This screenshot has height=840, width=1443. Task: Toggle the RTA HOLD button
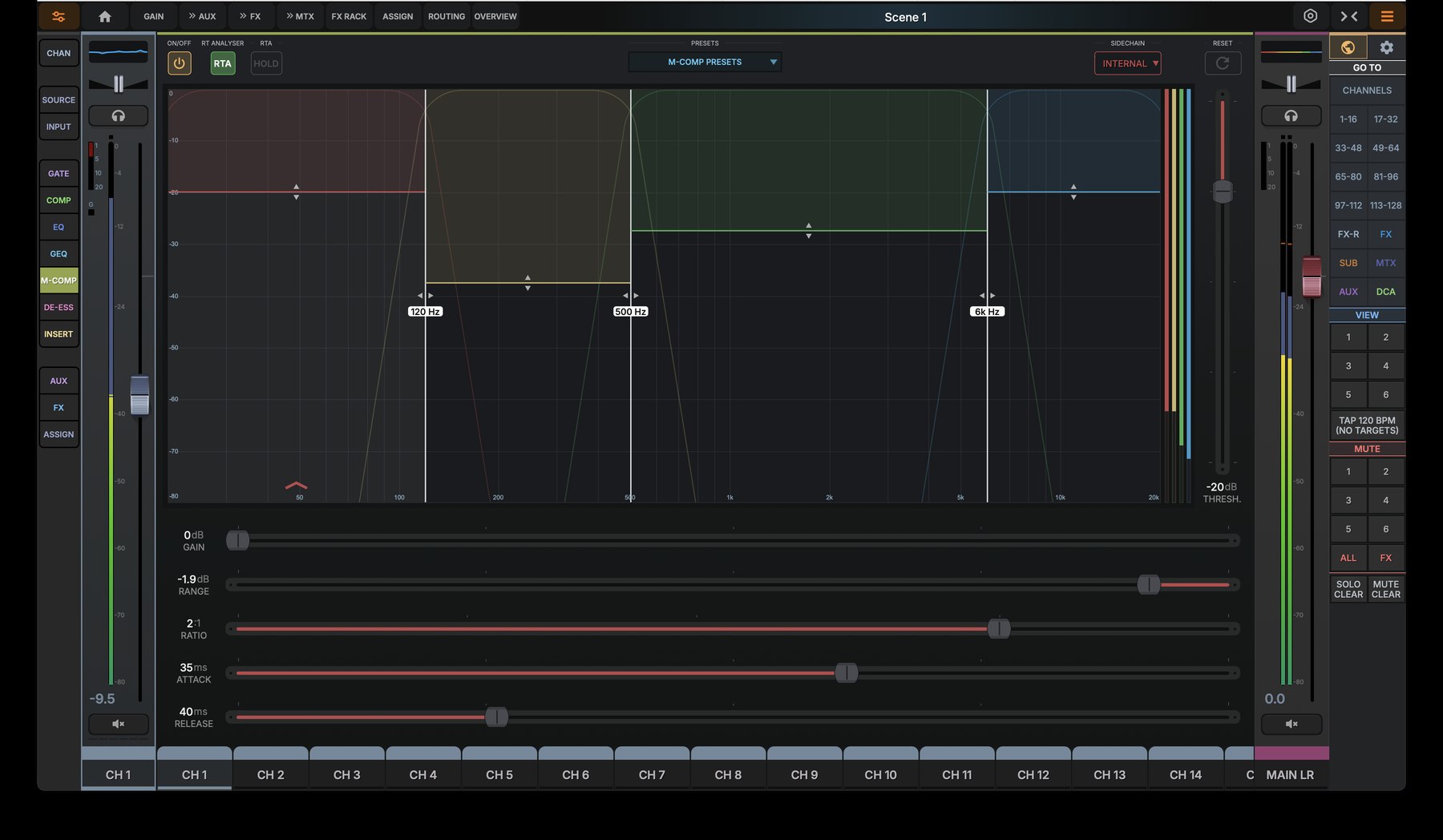[266, 63]
